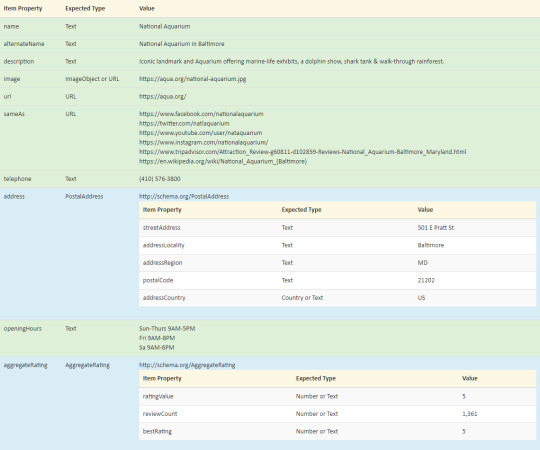
Task: Click the 'telephone' property label
Action: click(17, 179)
